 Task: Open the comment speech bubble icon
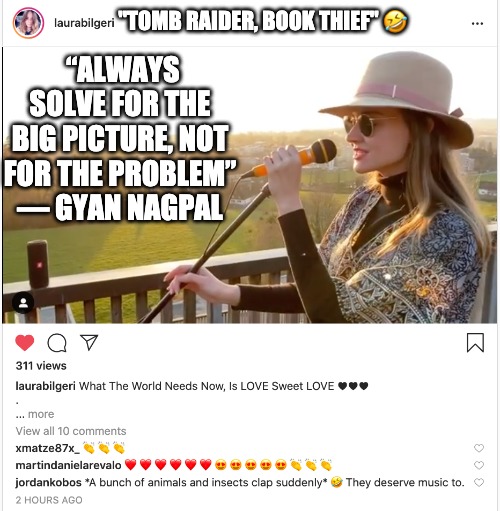(x=57, y=343)
